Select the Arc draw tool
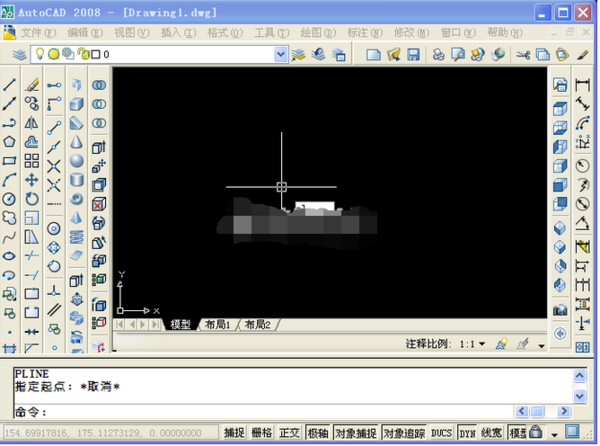This screenshot has width=600, height=446. pos(9,180)
